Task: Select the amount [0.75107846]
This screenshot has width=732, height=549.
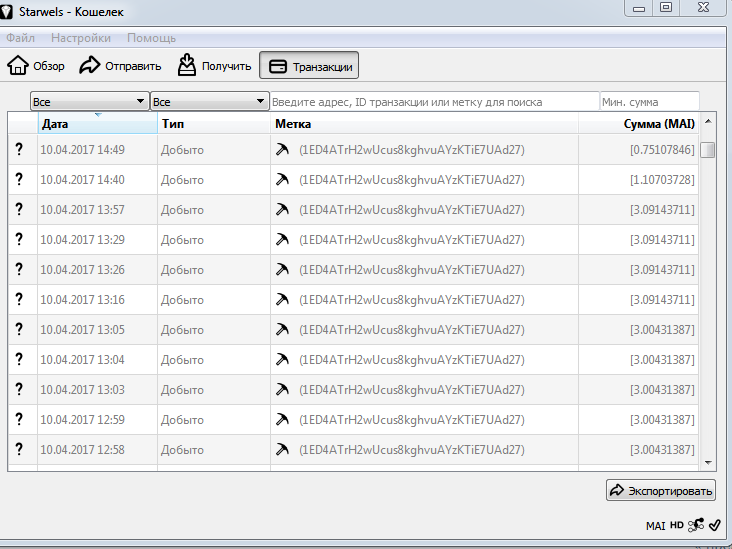Action: click(x=662, y=150)
